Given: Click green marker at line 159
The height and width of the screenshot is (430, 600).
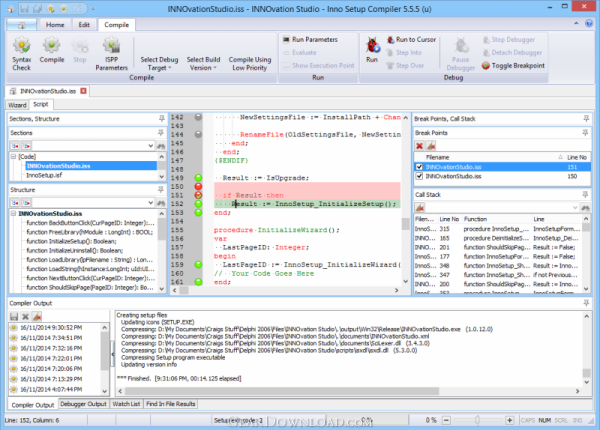Looking at the screenshot, I should [198, 264].
